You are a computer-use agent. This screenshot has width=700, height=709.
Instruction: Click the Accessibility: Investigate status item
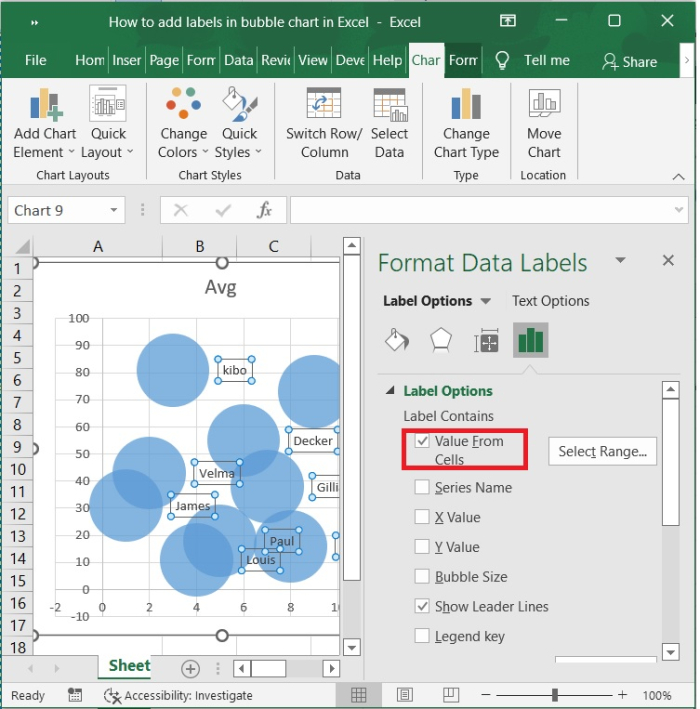[x=178, y=695]
